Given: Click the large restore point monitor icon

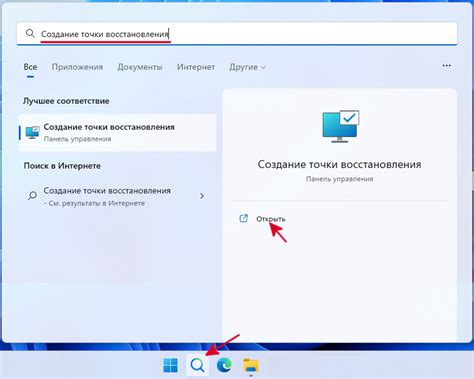Looking at the screenshot, I should (340, 126).
